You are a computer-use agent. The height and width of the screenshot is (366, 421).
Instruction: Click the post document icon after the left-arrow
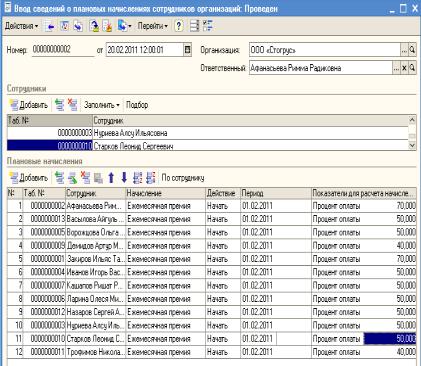pyautogui.click(x=64, y=26)
